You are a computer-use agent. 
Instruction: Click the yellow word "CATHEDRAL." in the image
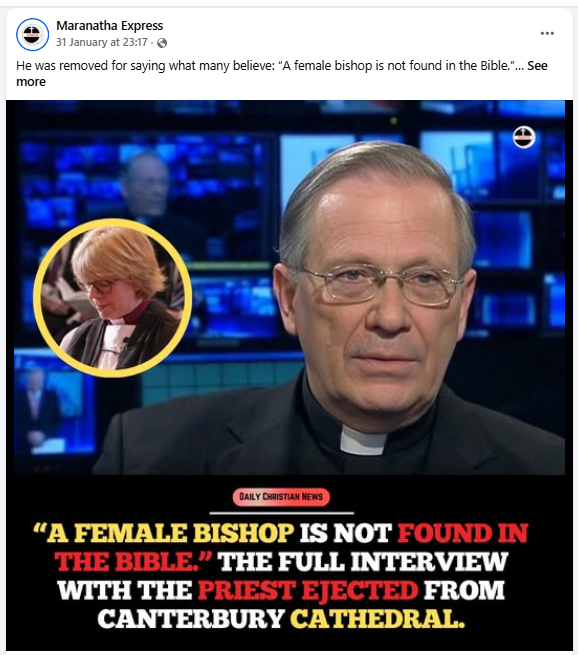click(378, 619)
